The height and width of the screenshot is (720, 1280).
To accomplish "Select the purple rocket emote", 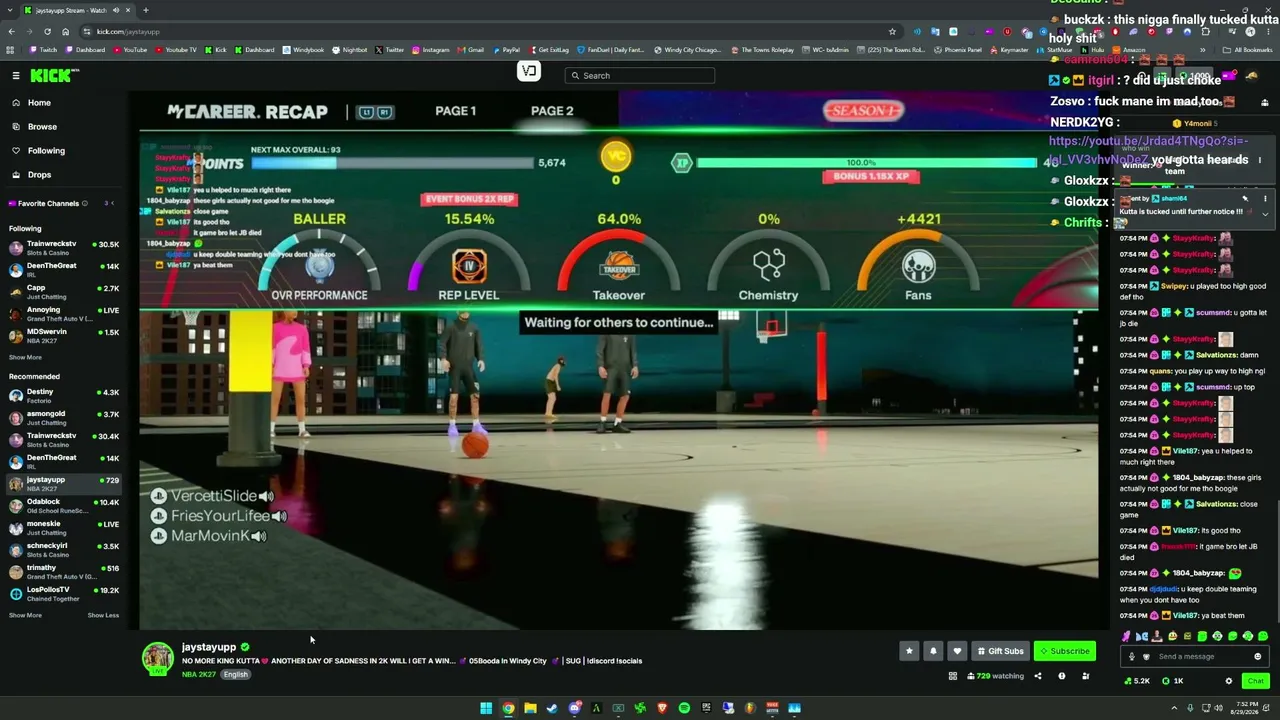I will (1127, 636).
